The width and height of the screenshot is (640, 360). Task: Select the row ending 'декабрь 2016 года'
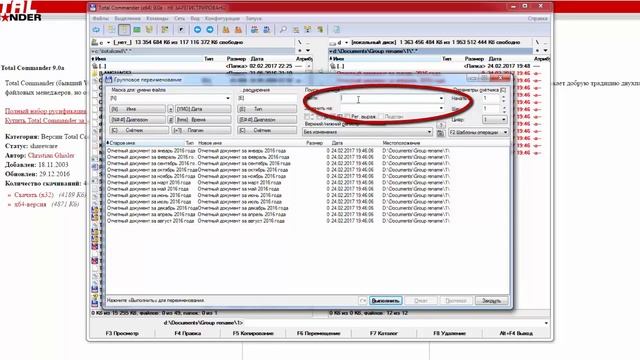point(278,208)
